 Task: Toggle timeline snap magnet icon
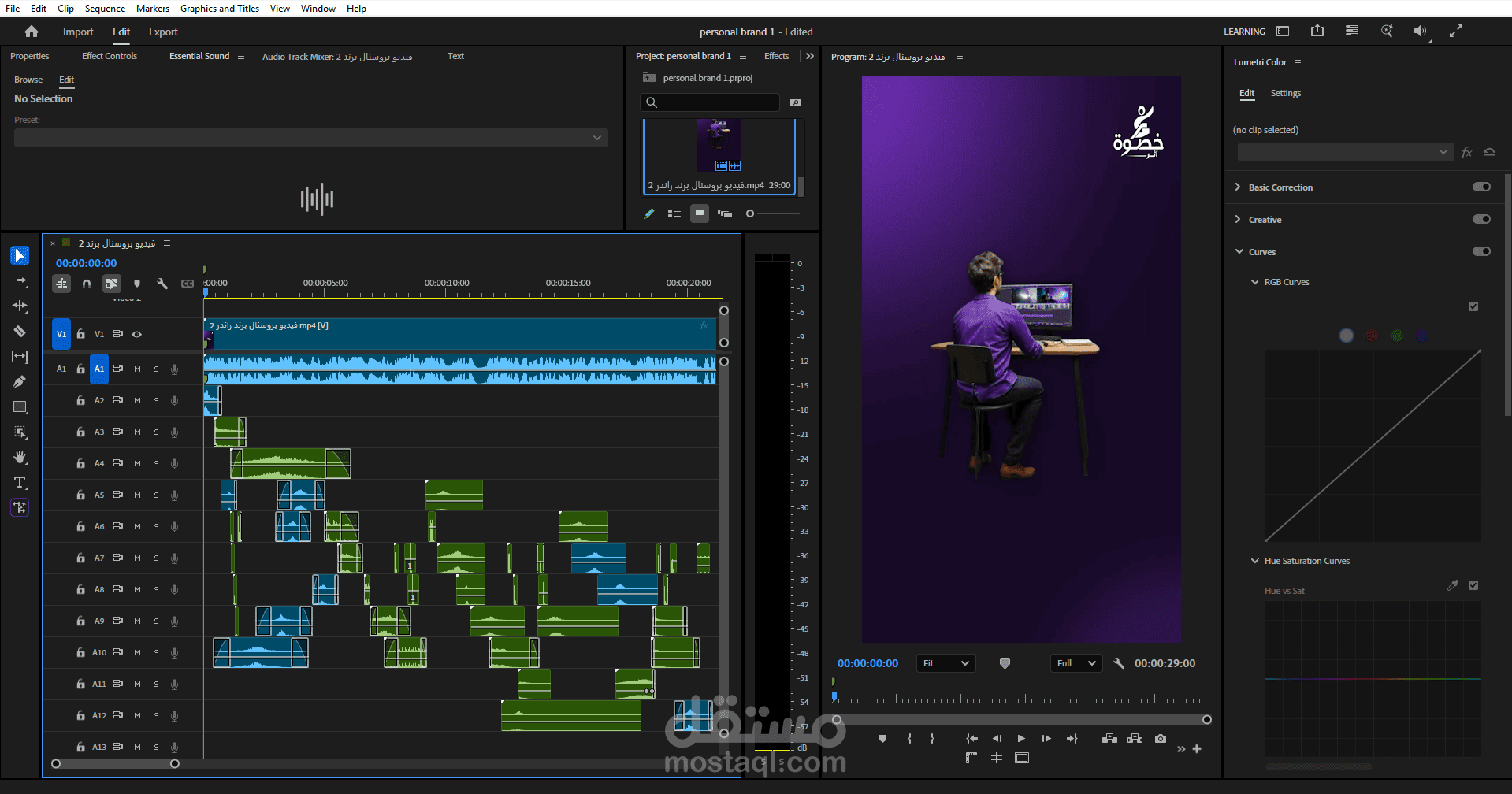pyautogui.click(x=87, y=284)
